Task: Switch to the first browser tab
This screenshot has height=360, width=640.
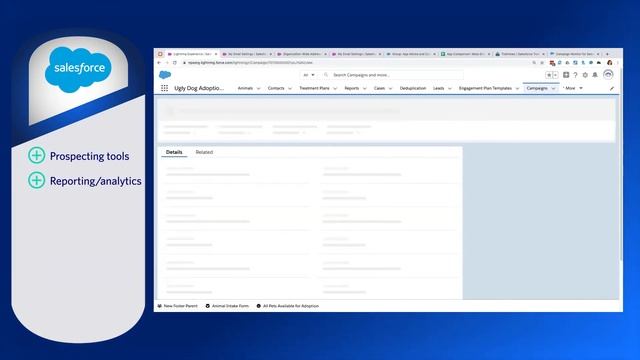Action: click(x=192, y=54)
